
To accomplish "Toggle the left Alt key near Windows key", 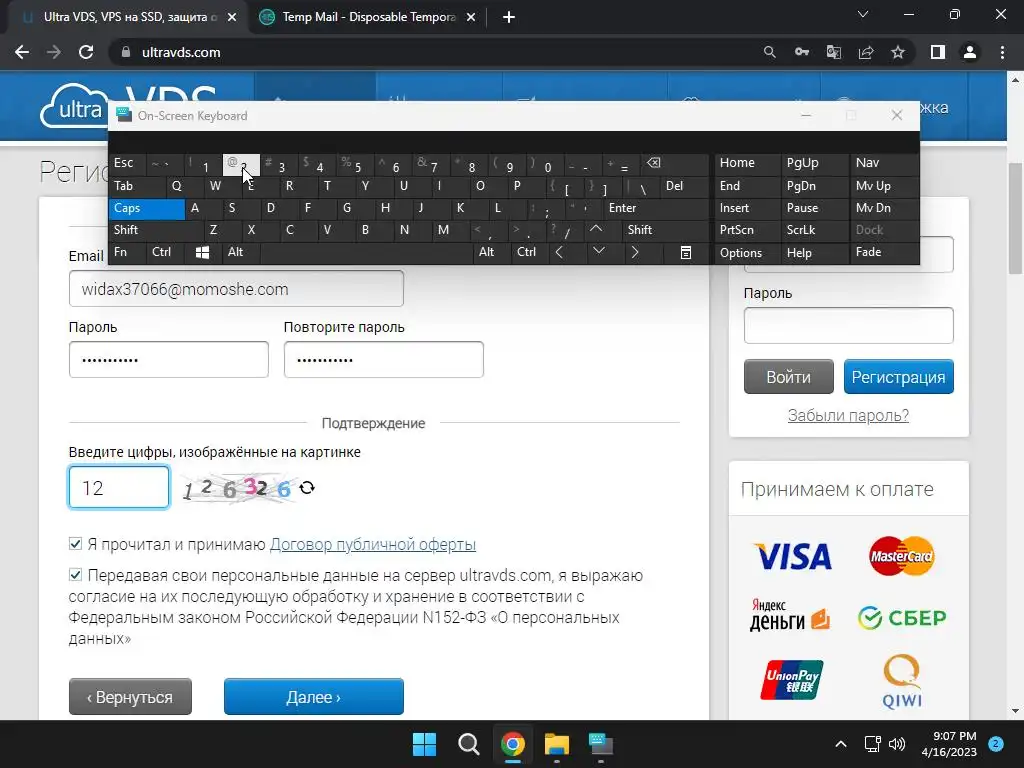I will [240, 252].
